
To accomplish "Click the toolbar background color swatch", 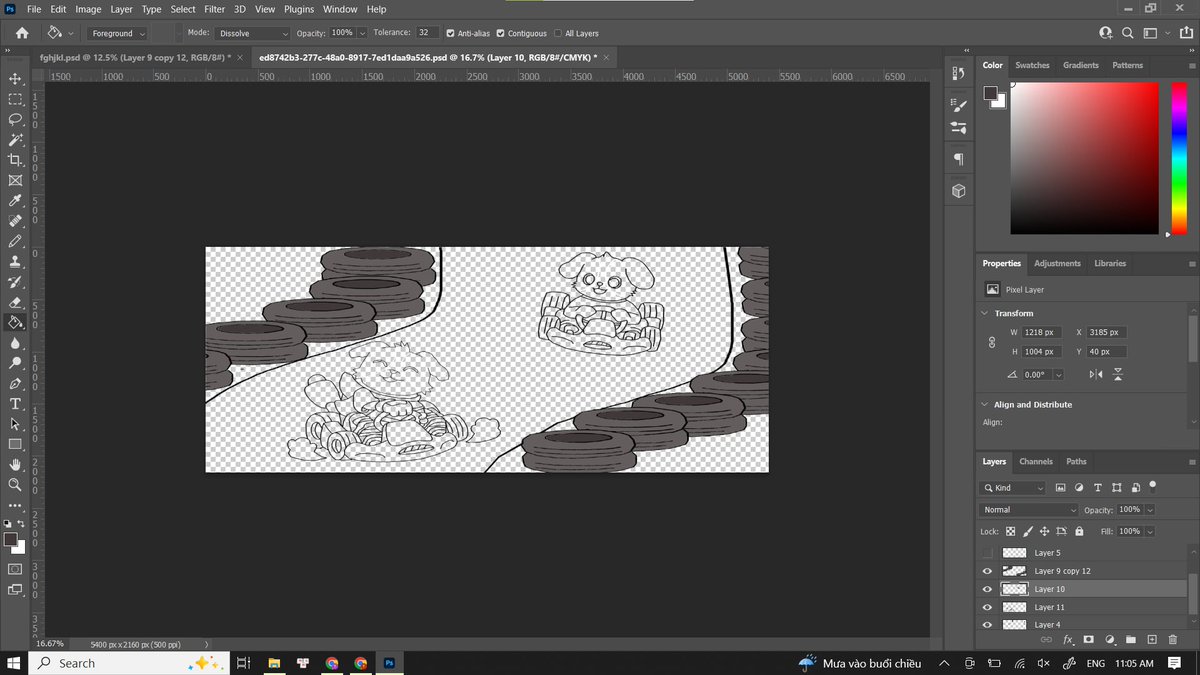I will tap(19, 547).
